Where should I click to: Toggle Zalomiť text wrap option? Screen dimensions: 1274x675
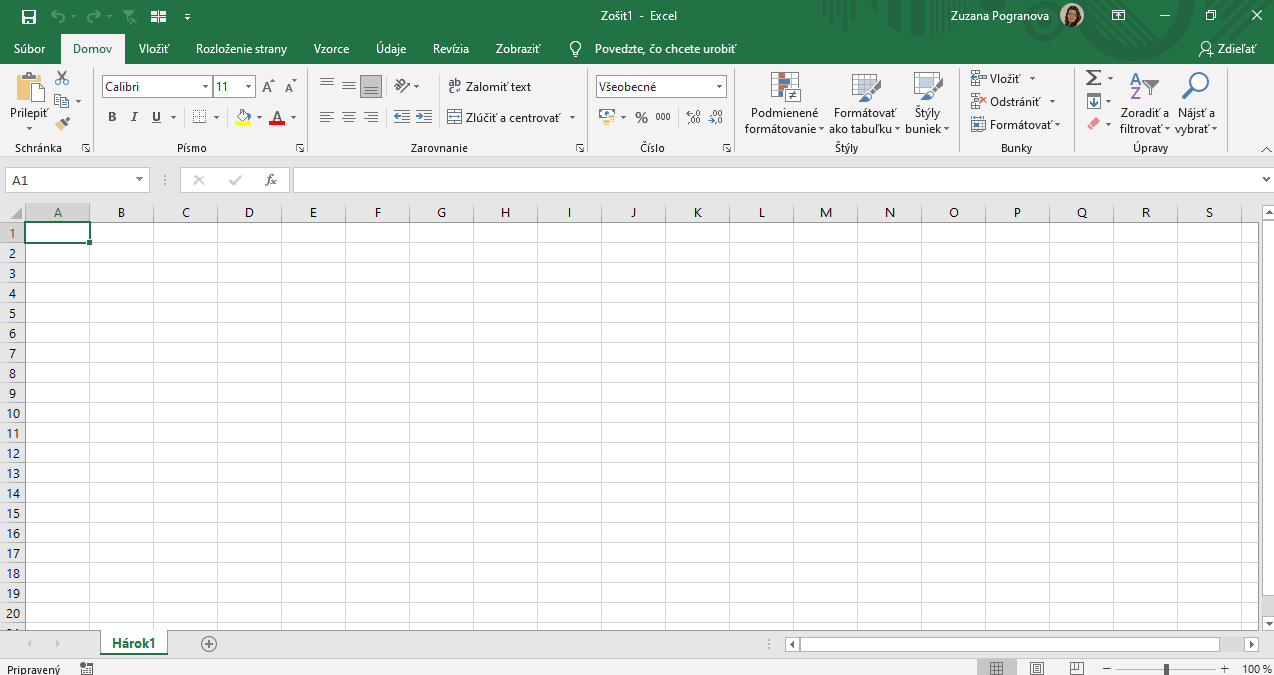pos(490,87)
